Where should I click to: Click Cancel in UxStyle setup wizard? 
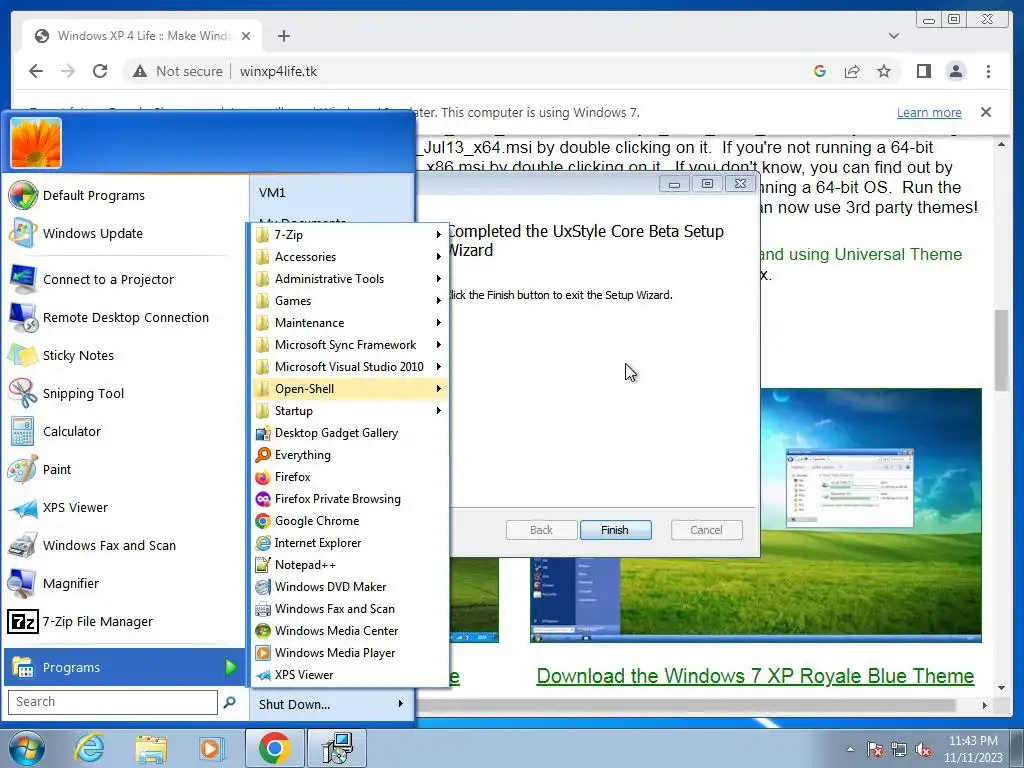coord(707,530)
